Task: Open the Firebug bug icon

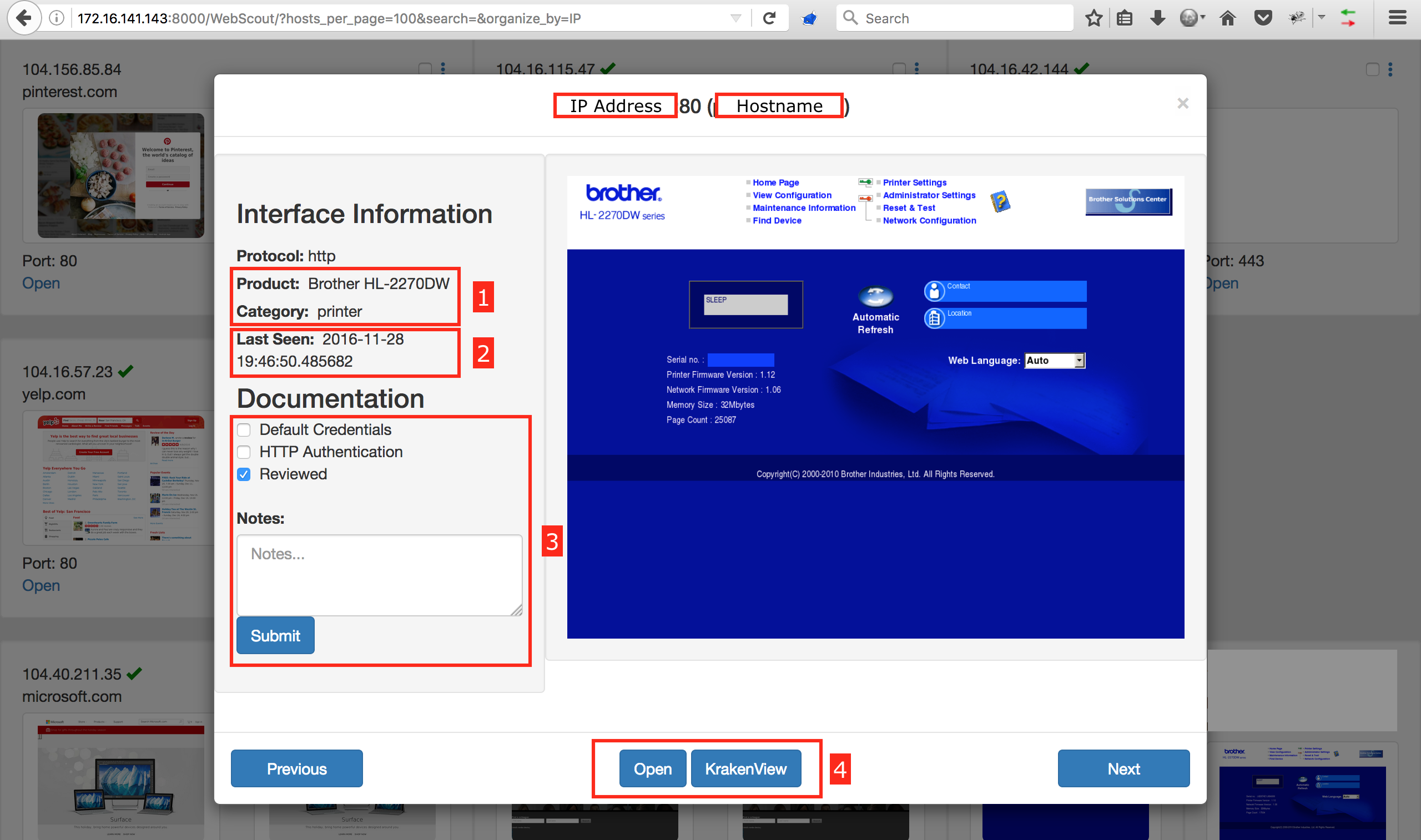Action: [x=1297, y=18]
